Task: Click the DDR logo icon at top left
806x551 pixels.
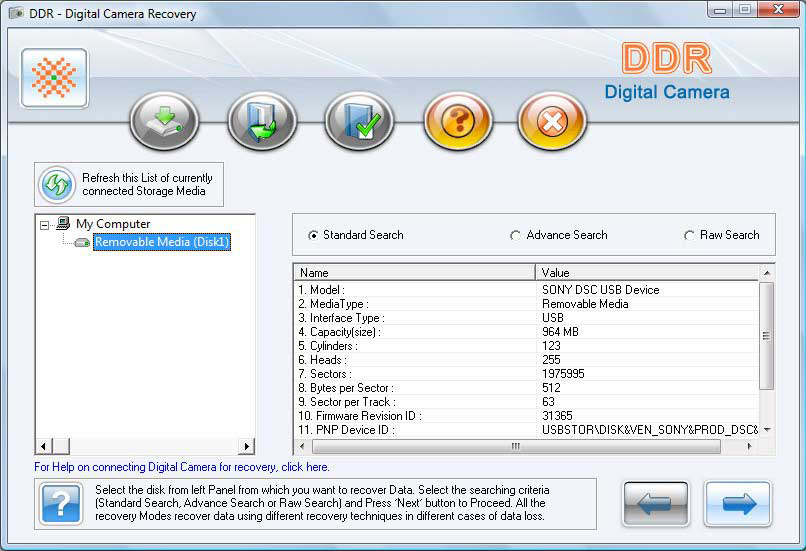Action: coord(54,78)
